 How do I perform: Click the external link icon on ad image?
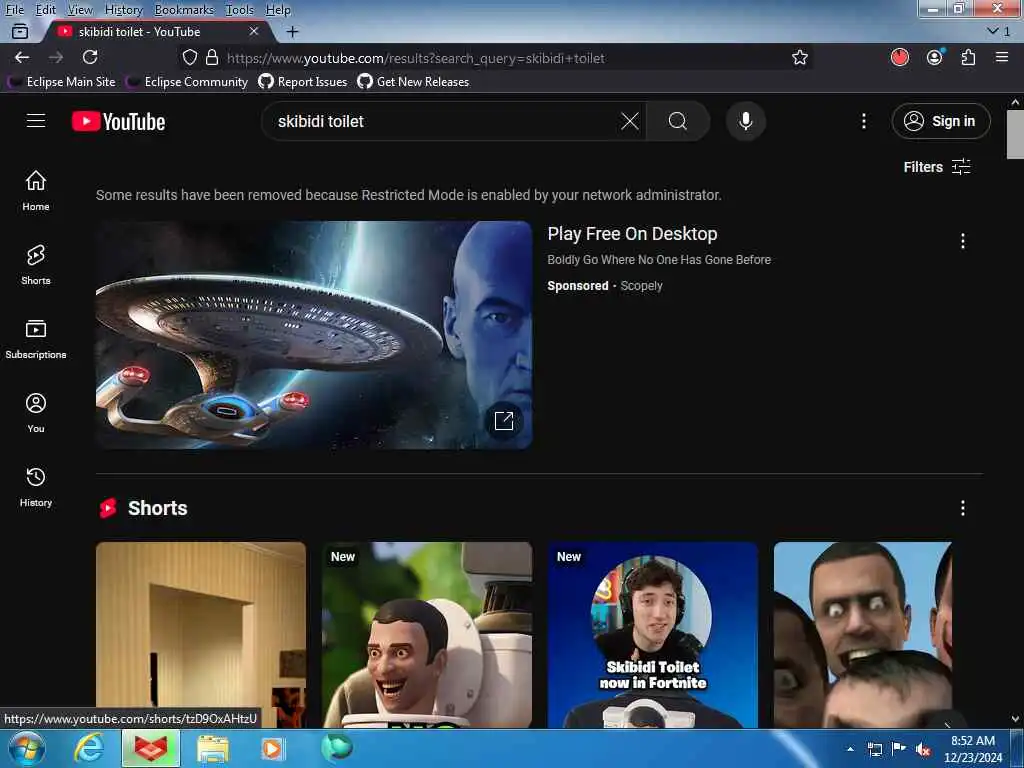click(x=504, y=421)
